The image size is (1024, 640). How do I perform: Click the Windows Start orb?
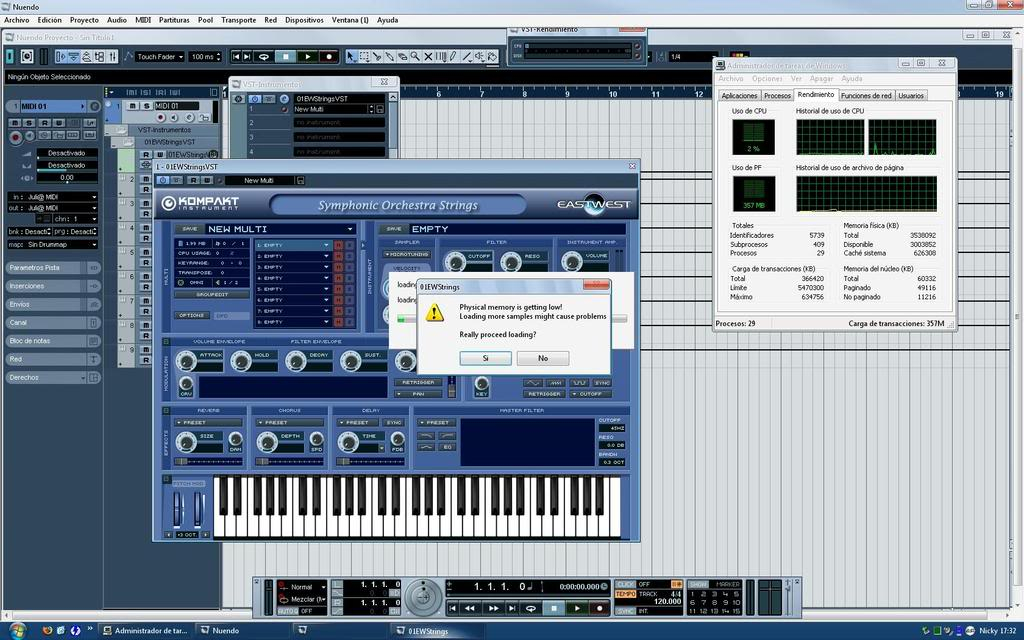pyautogui.click(x=17, y=630)
